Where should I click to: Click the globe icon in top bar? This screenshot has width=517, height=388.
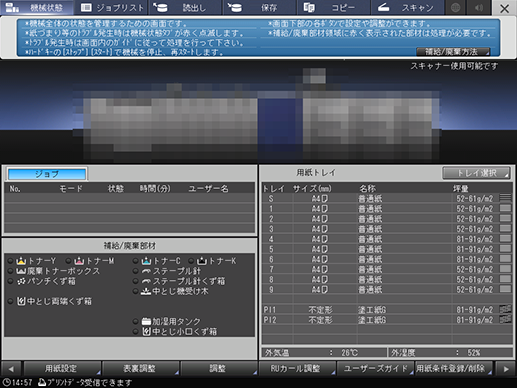click(455, 8)
